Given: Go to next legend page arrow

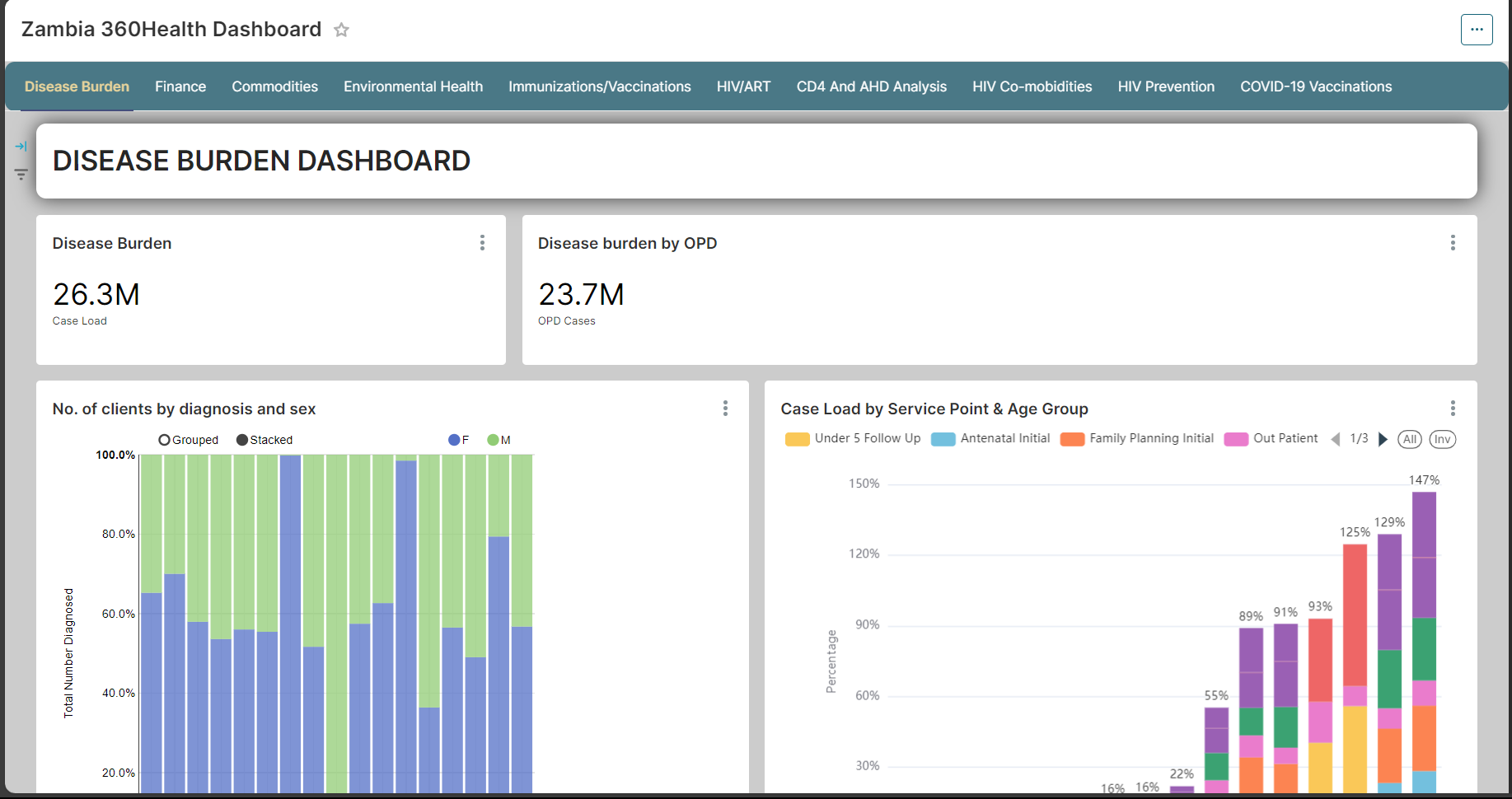Looking at the screenshot, I should pyautogui.click(x=1383, y=439).
